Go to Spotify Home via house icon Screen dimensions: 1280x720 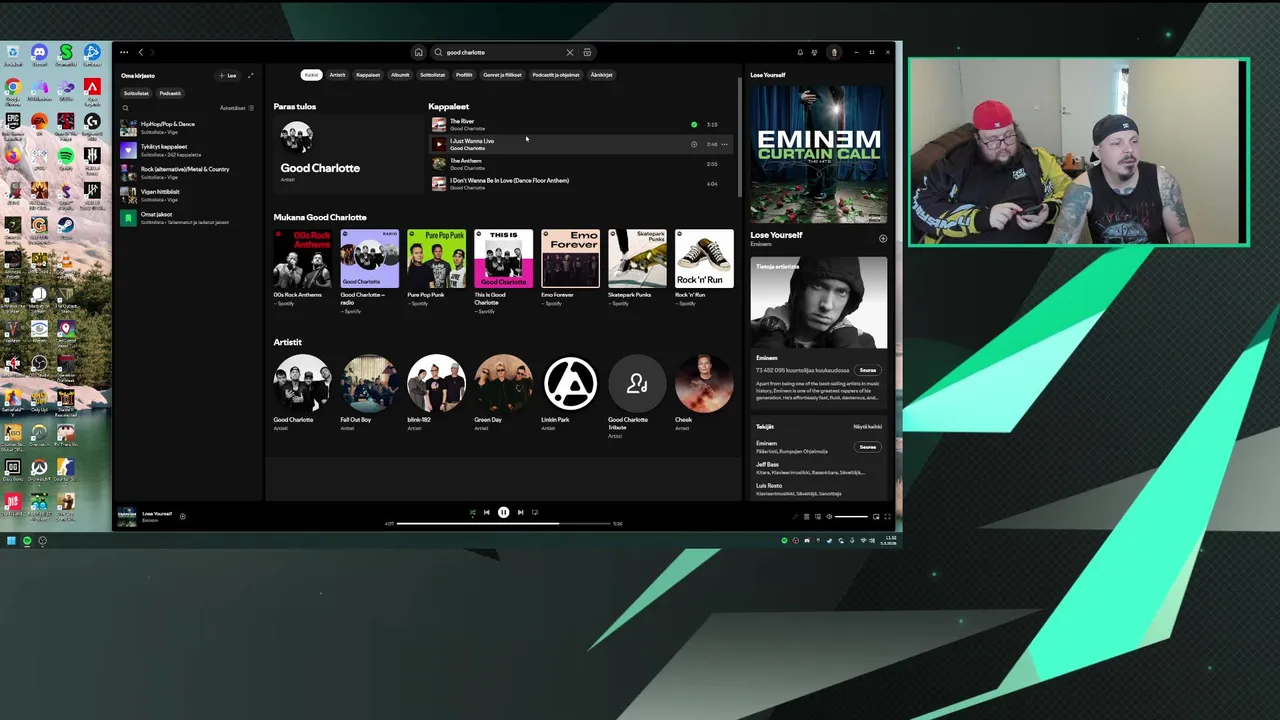[x=418, y=52]
